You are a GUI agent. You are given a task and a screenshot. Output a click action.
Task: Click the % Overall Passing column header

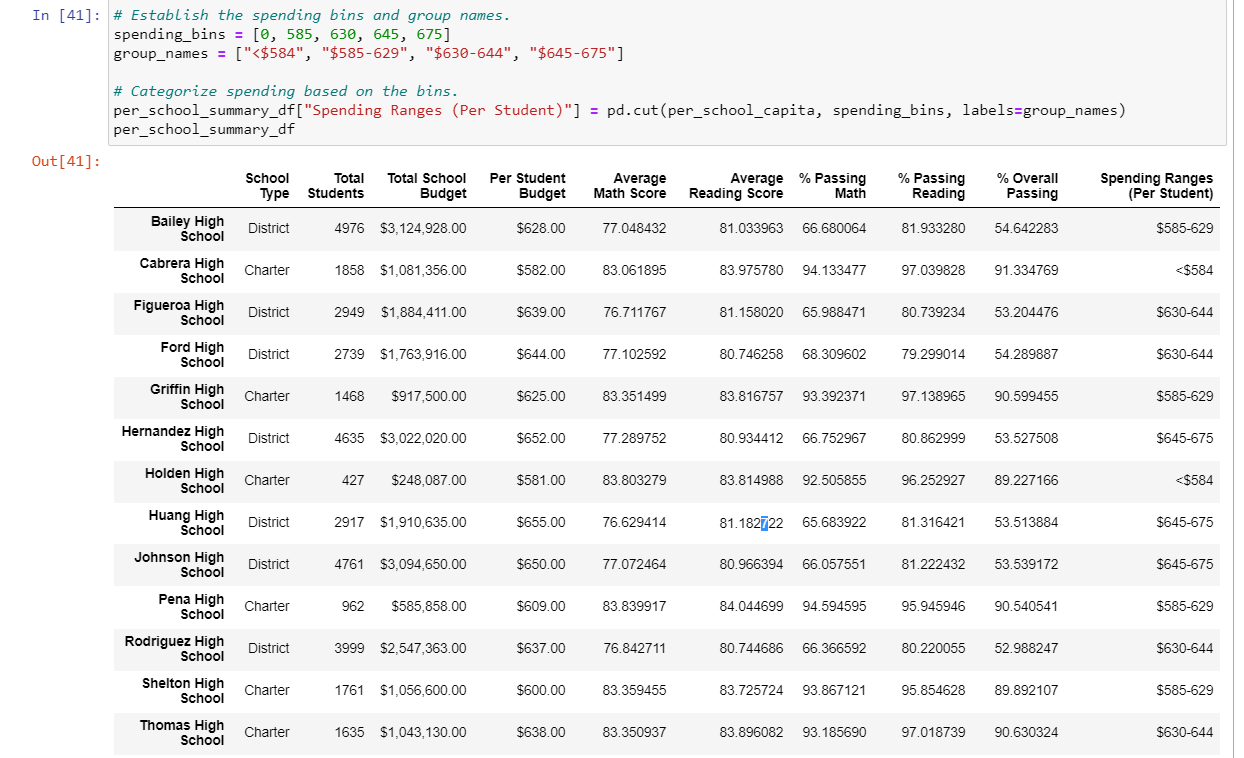[x=1026, y=186]
